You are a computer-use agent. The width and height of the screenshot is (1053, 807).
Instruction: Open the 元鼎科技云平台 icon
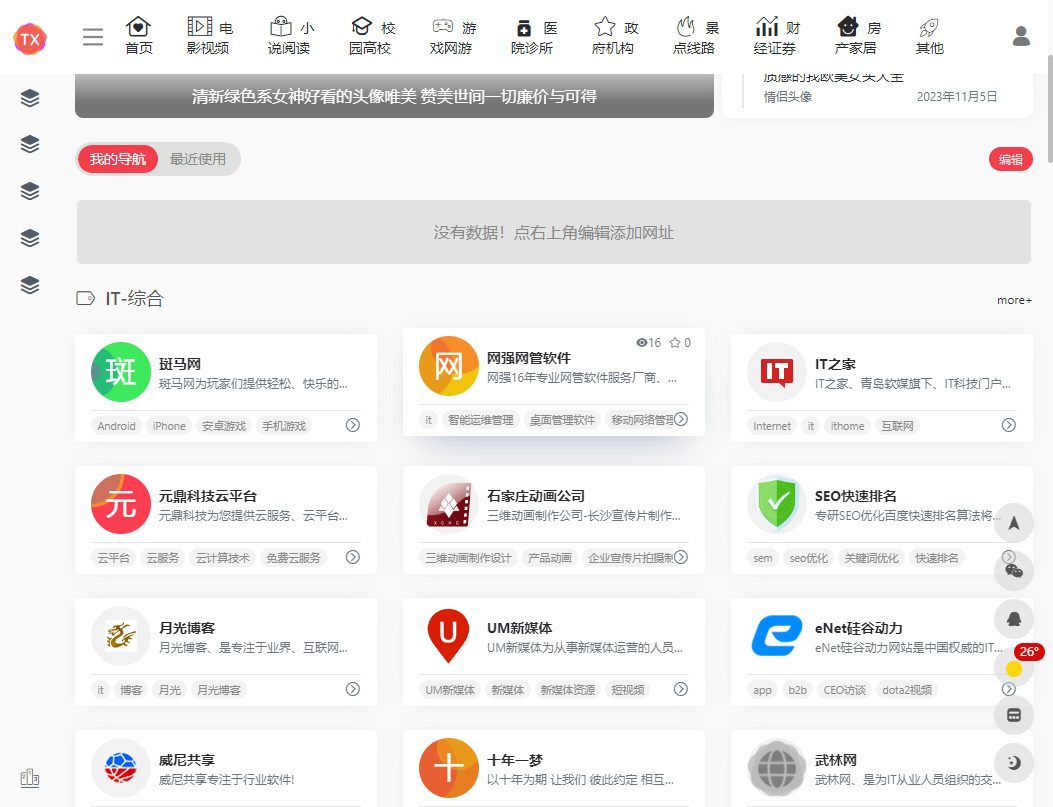121,504
